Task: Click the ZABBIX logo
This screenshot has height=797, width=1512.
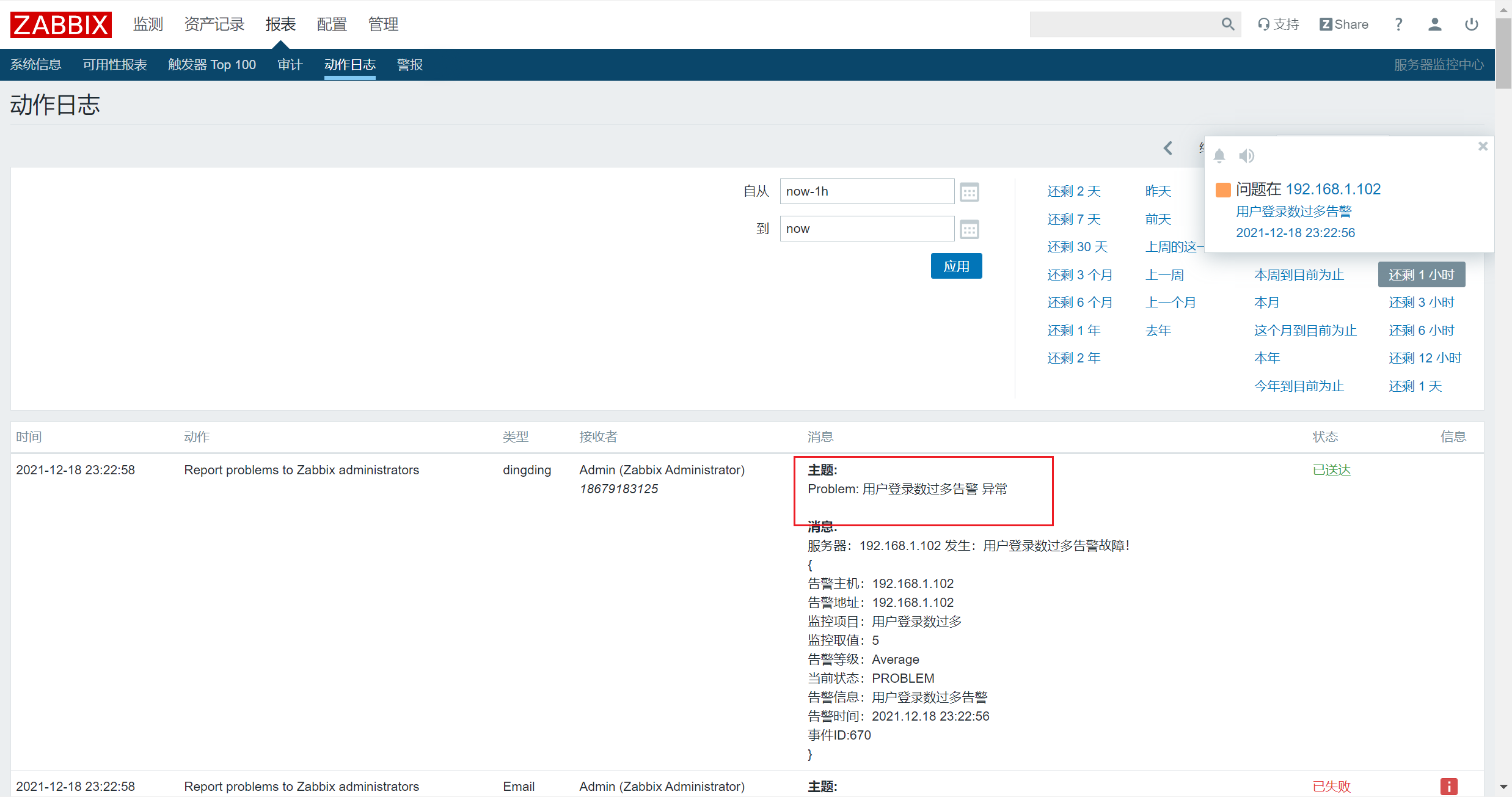Action: (x=61, y=24)
